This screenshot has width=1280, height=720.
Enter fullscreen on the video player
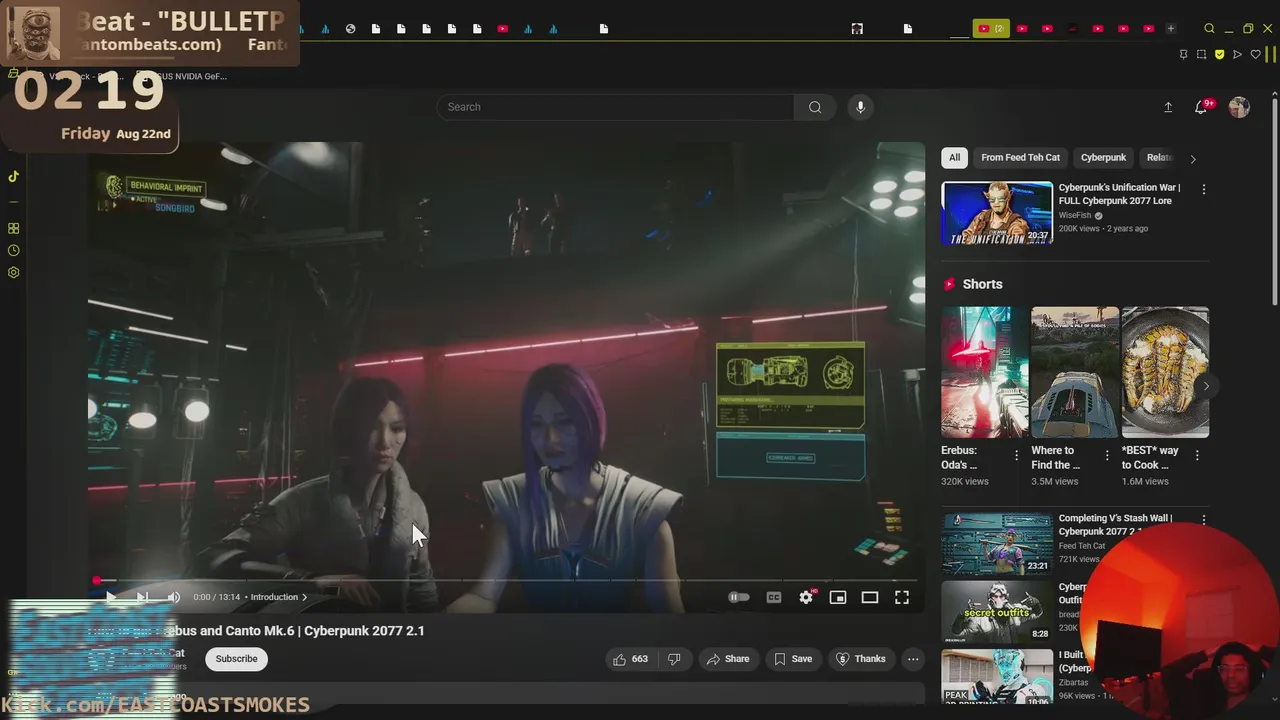[x=902, y=597]
